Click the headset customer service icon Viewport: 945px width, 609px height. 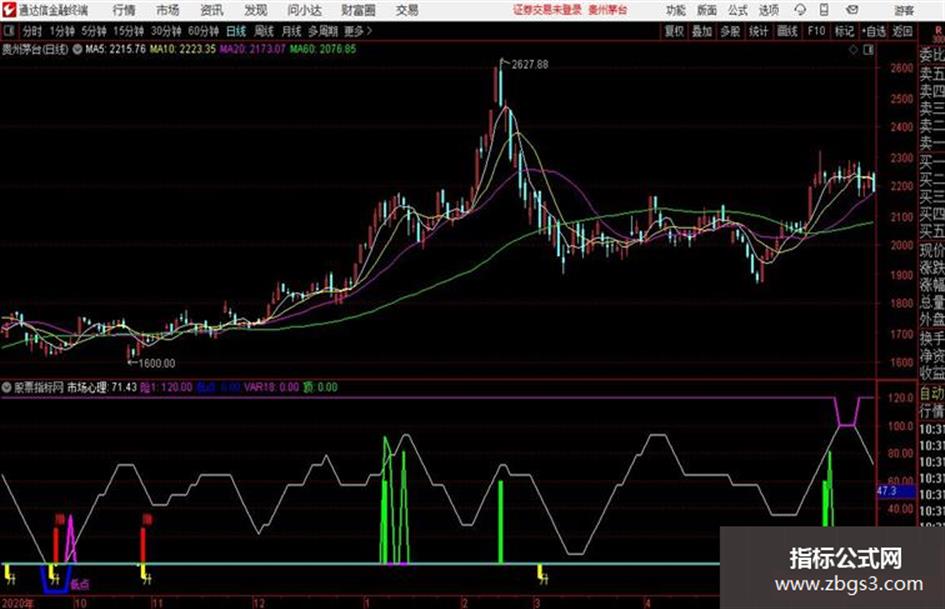(x=800, y=10)
